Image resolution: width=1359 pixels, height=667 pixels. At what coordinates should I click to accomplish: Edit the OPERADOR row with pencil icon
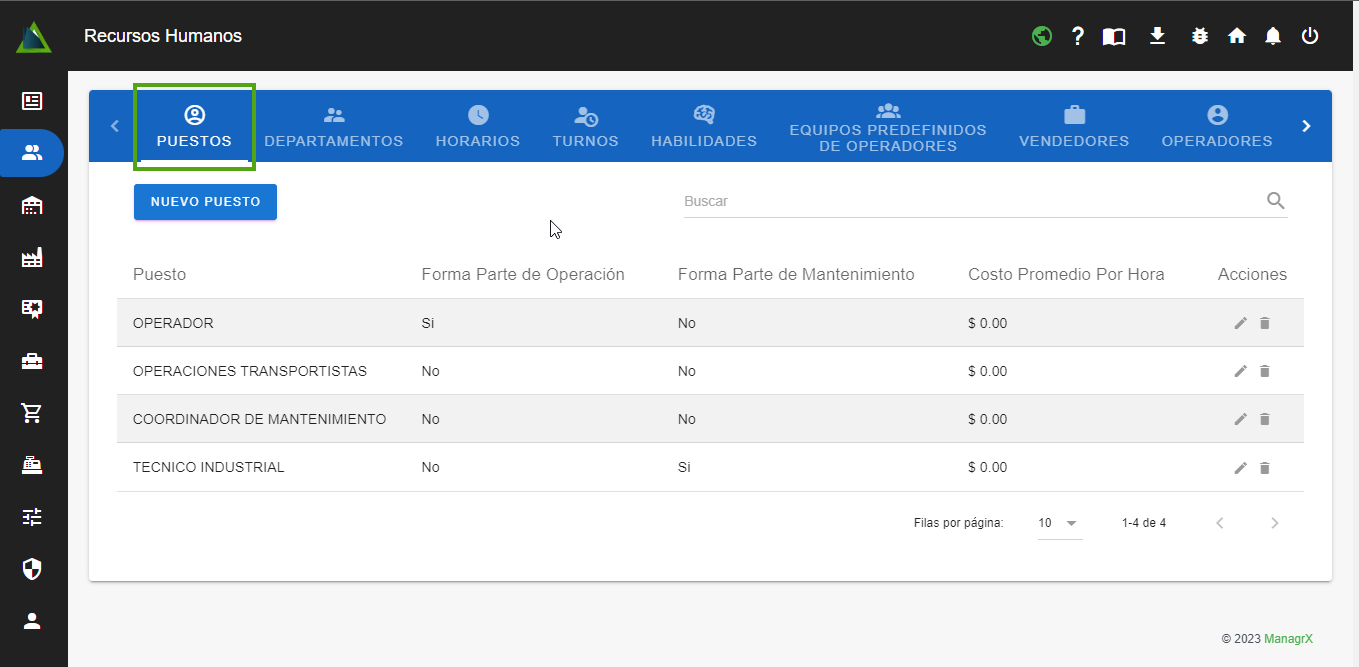1241,323
